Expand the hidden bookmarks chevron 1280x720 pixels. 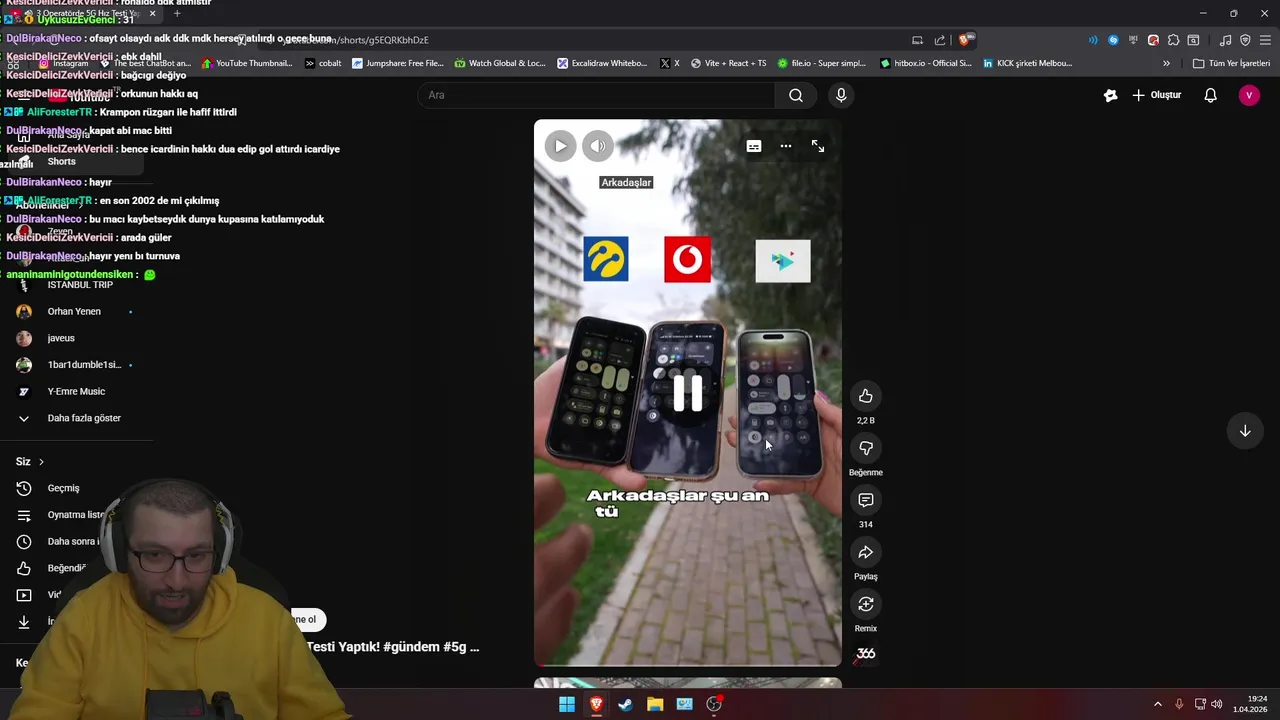pos(1166,63)
